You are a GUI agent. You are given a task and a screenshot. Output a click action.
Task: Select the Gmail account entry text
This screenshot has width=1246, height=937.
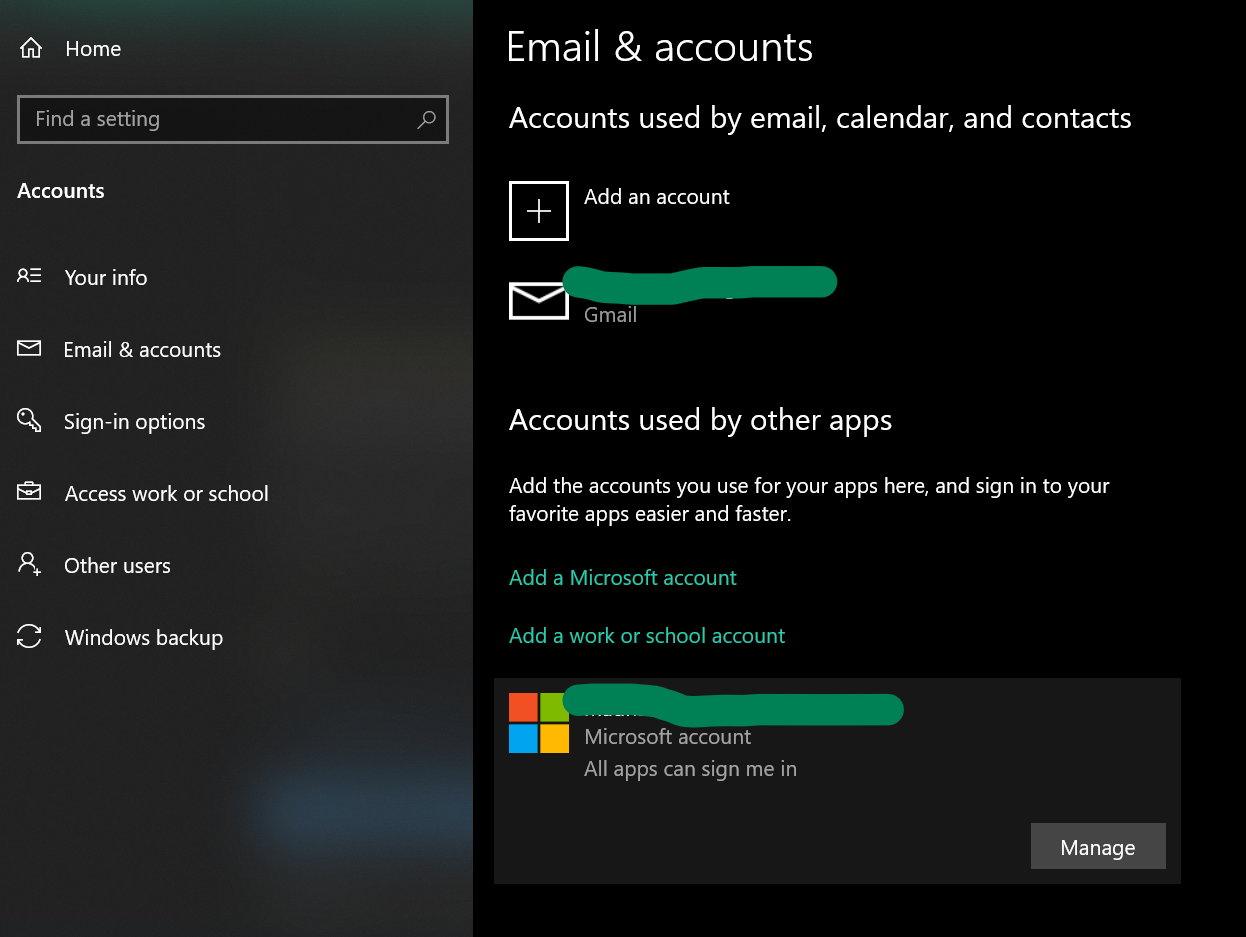tap(611, 315)
